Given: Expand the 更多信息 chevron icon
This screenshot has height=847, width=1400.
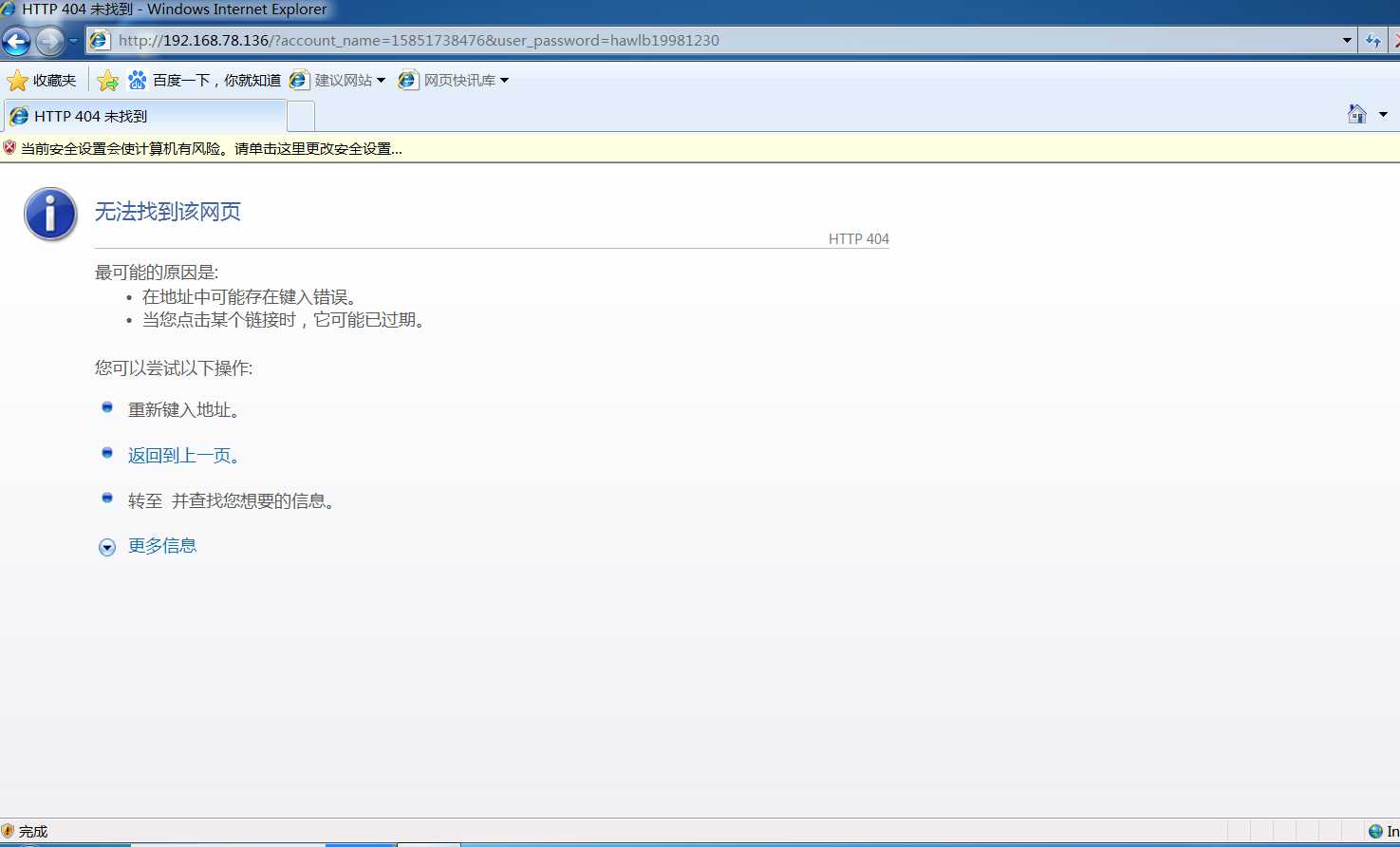Looking at the screenshot, I should (107, 547).
